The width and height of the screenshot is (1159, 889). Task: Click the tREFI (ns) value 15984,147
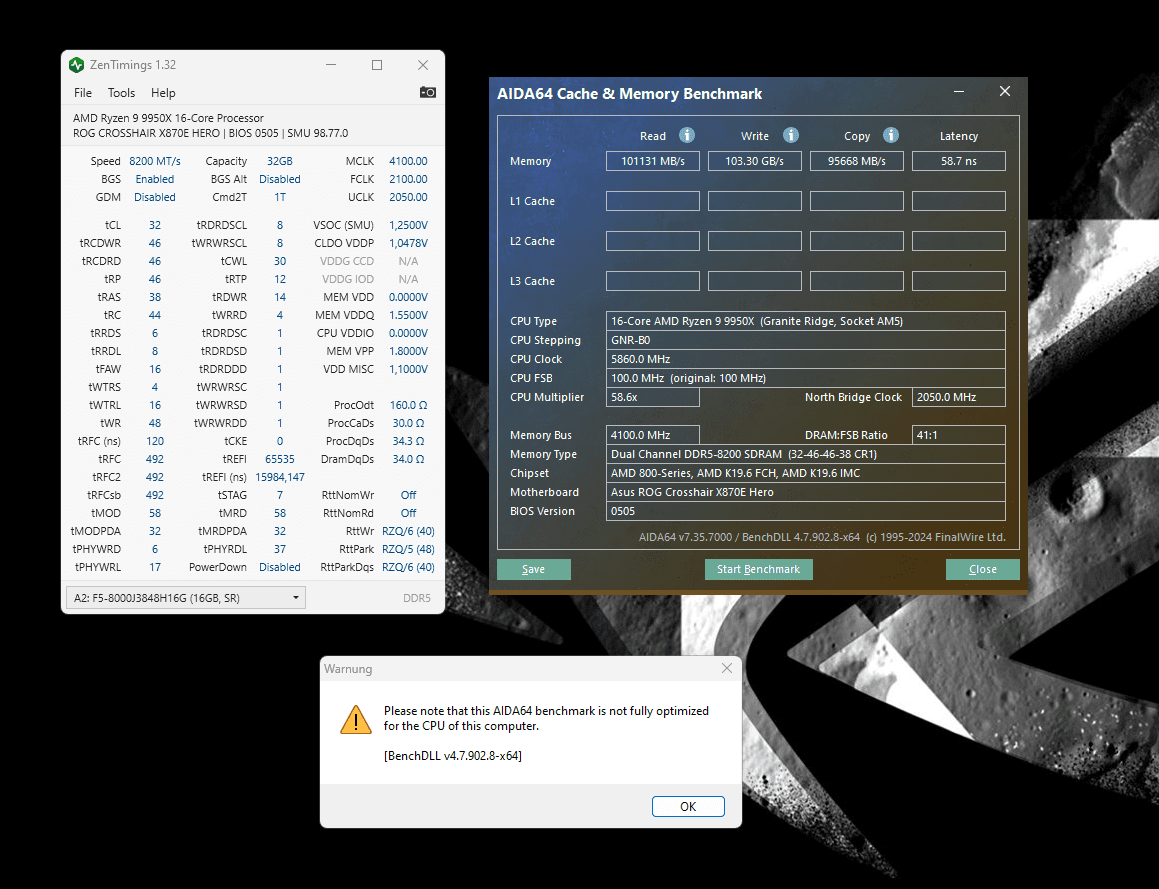tap(279, 477)
